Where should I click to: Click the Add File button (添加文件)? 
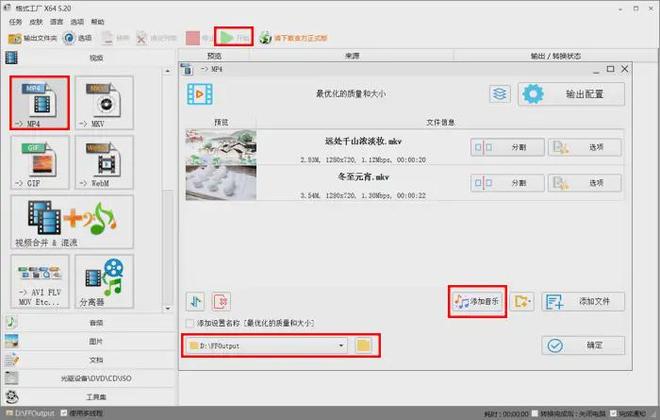pyautogui.click(x=583, y=301)
